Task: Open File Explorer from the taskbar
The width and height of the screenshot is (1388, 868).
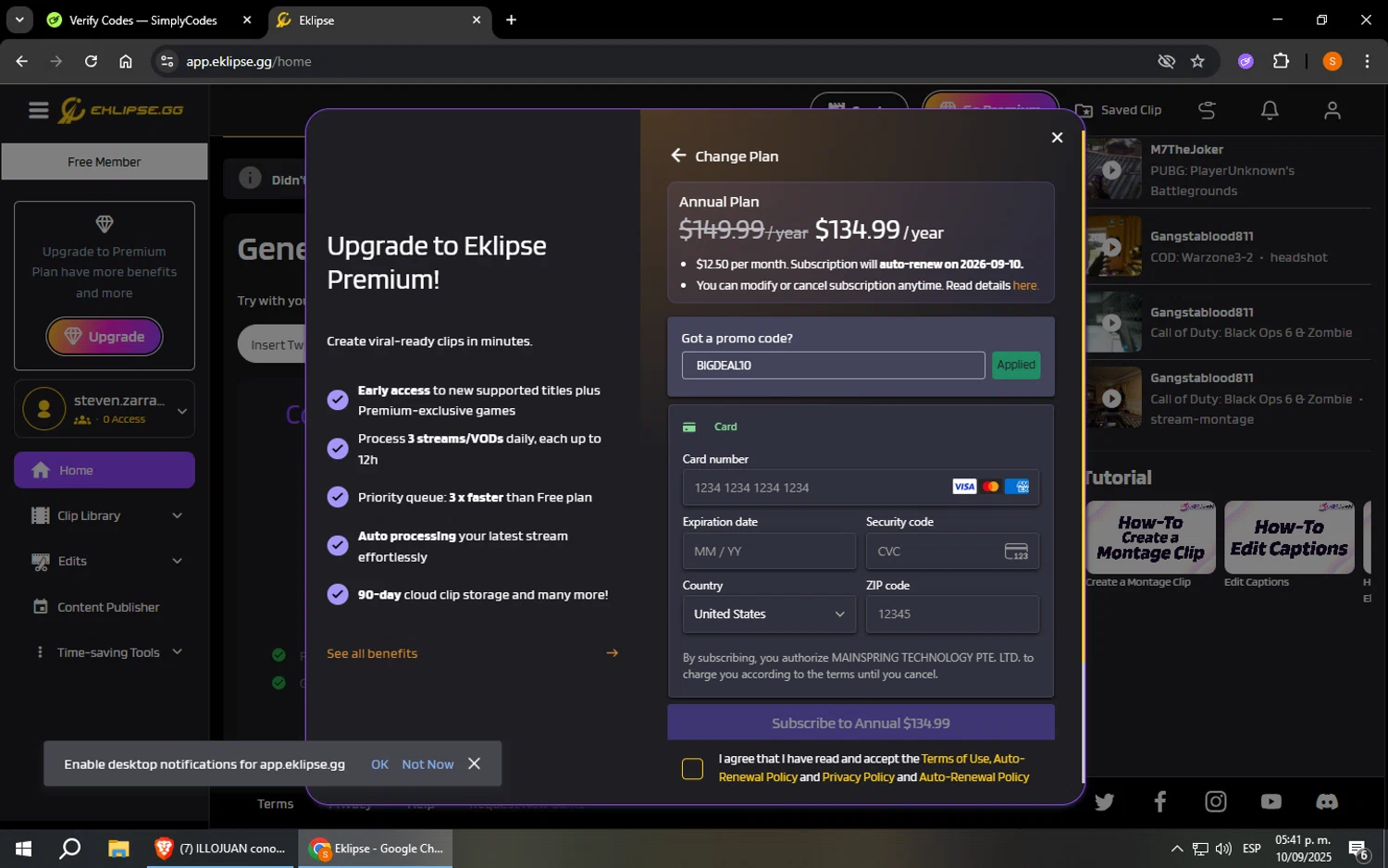Action: point(118,849)
